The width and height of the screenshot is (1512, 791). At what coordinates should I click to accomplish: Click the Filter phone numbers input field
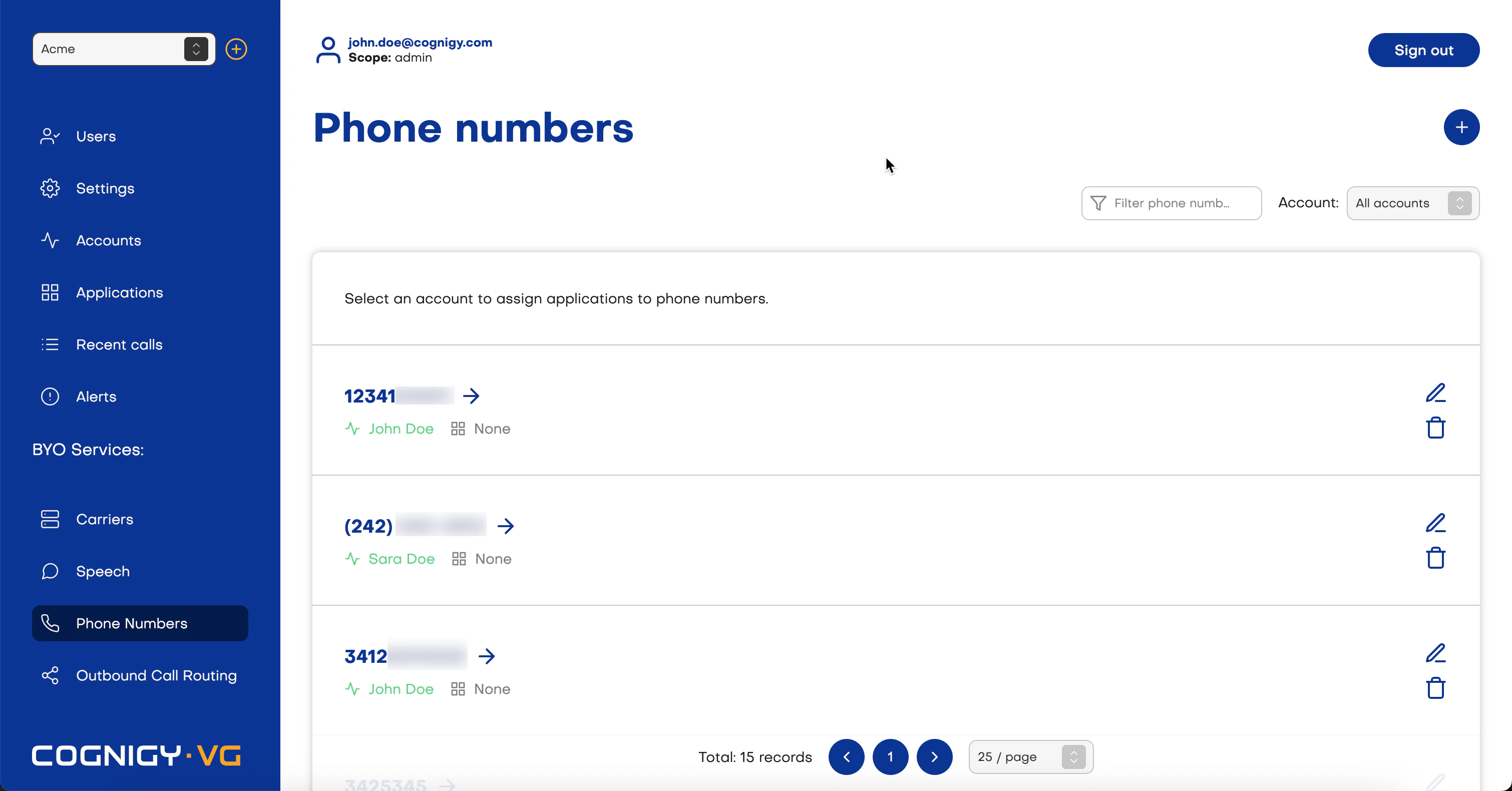pyautogui.click(x=1171, y=203)
